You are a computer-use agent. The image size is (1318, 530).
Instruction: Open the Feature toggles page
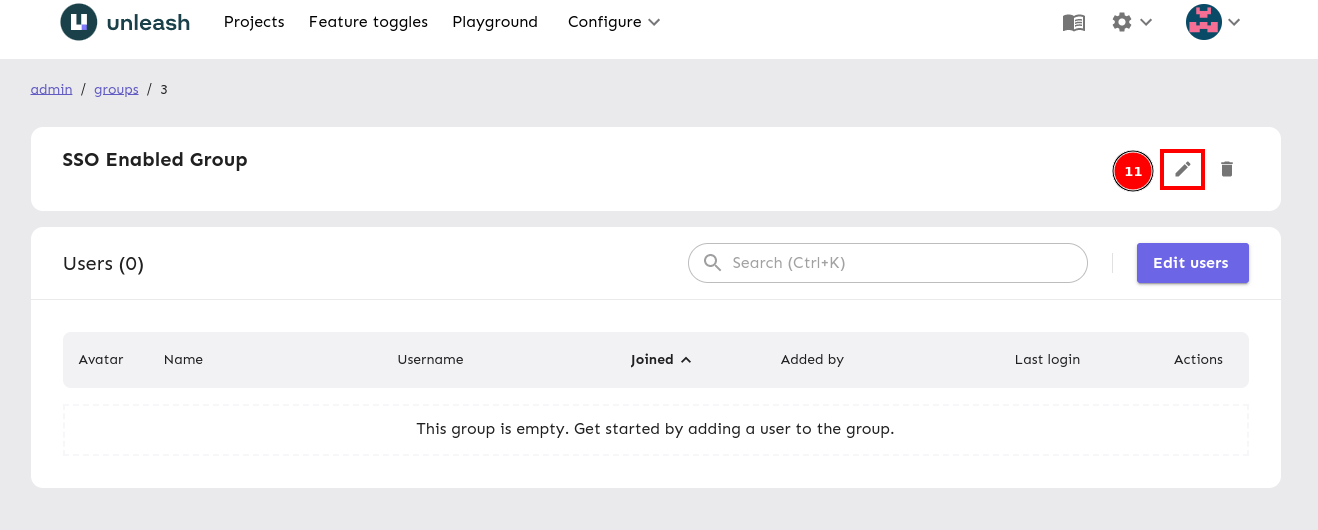click(368, 22)
